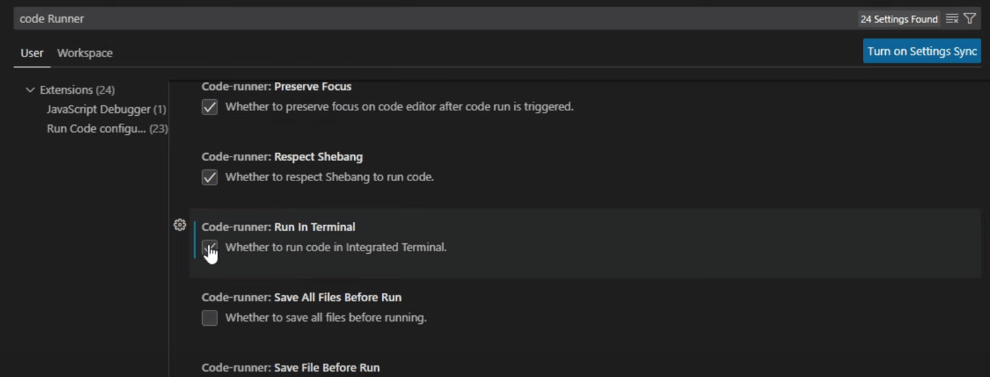Click the Code-runner: Save All Files Before Run heading

click(x=302, y=297)
